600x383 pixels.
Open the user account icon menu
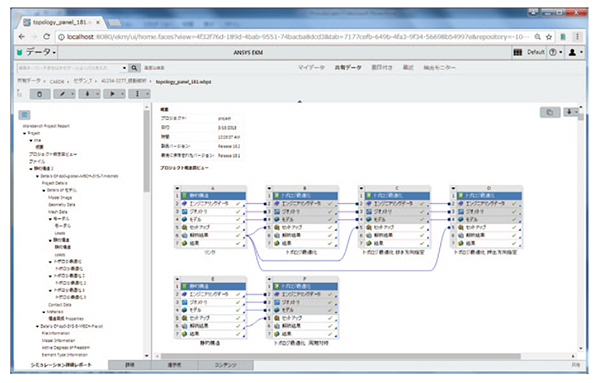click(x=575, y=52)
